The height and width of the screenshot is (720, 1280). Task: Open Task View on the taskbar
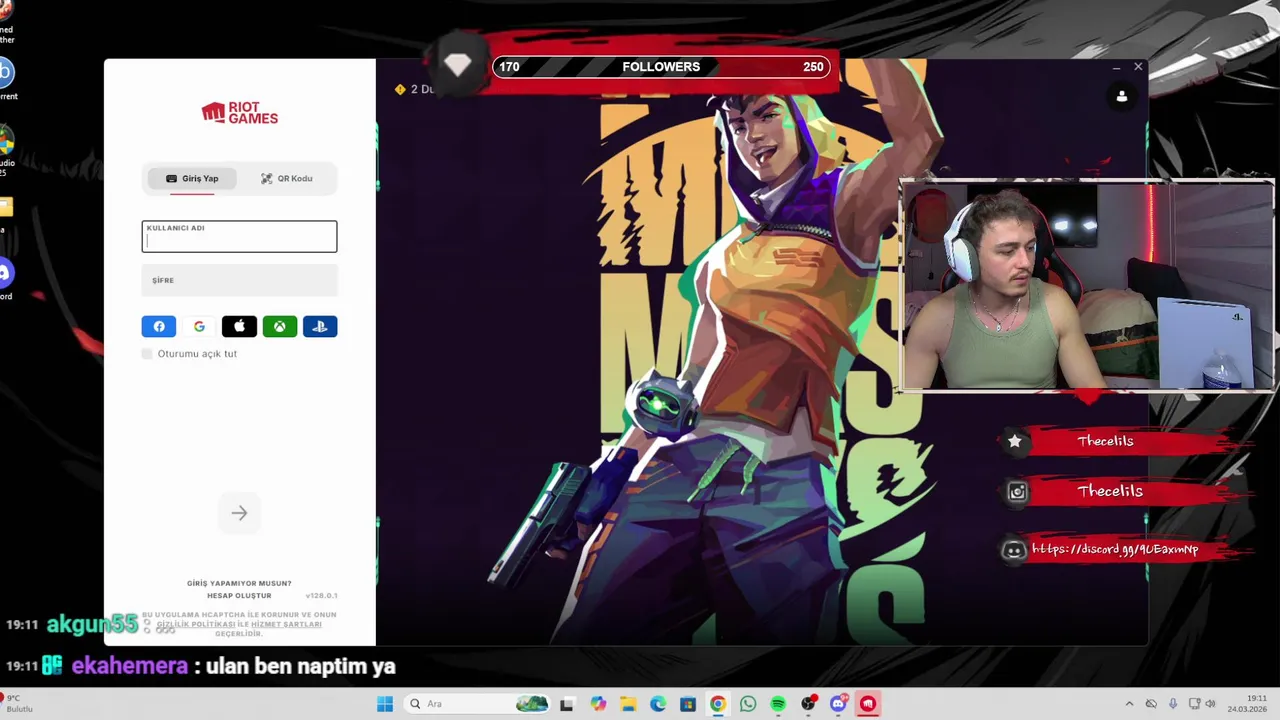click(x=567, y=704)
